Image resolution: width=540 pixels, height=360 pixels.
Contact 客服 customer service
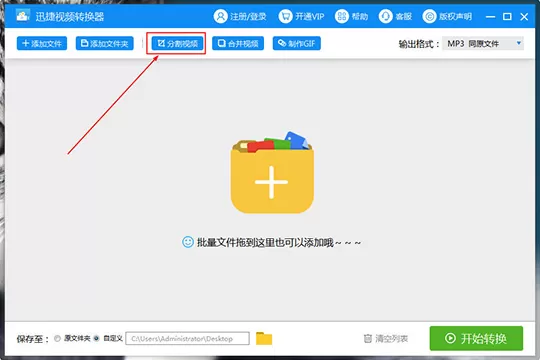coord(395,16)
